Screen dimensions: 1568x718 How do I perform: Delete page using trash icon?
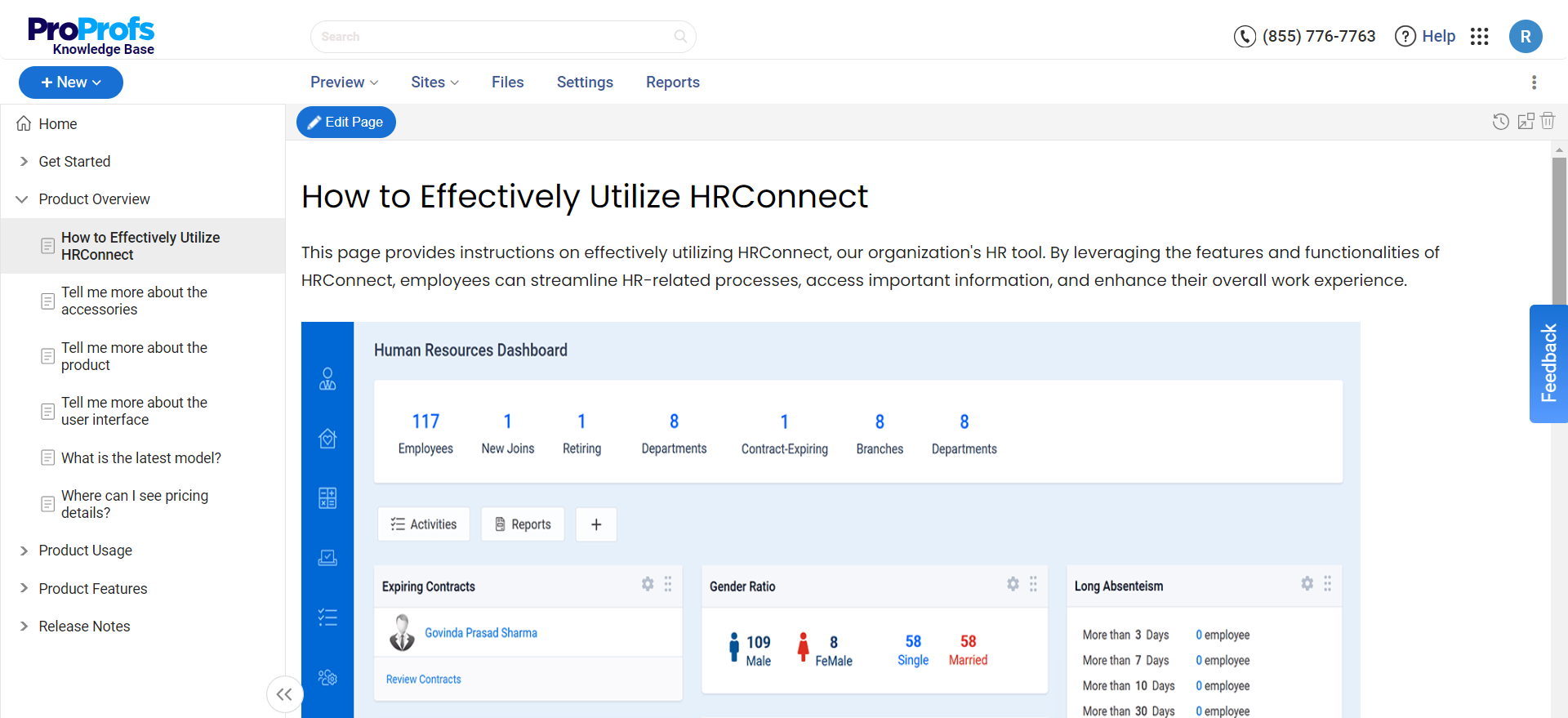[1548, 121]
